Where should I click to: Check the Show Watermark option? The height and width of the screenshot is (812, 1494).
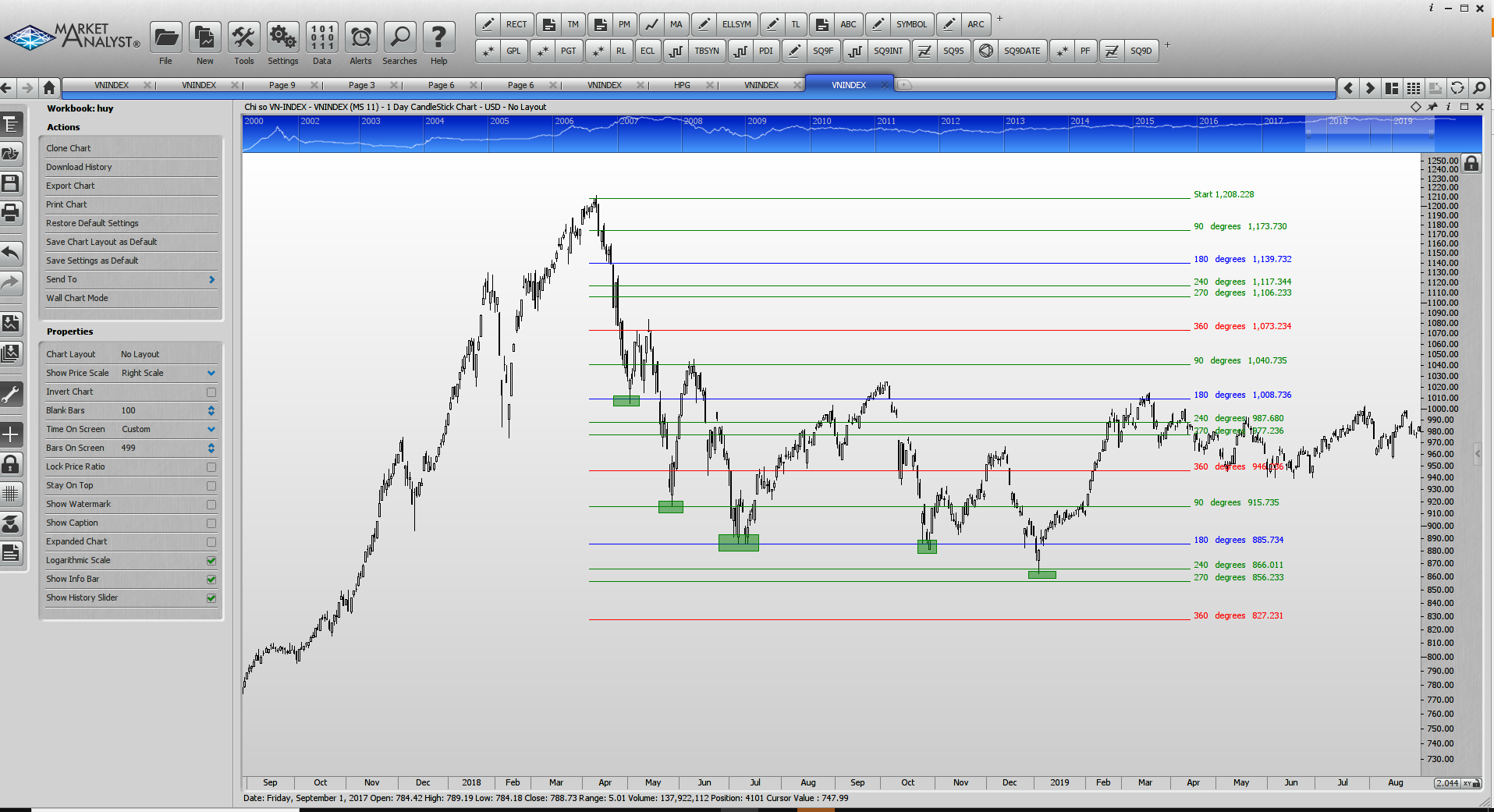click(x=211, y=505)
